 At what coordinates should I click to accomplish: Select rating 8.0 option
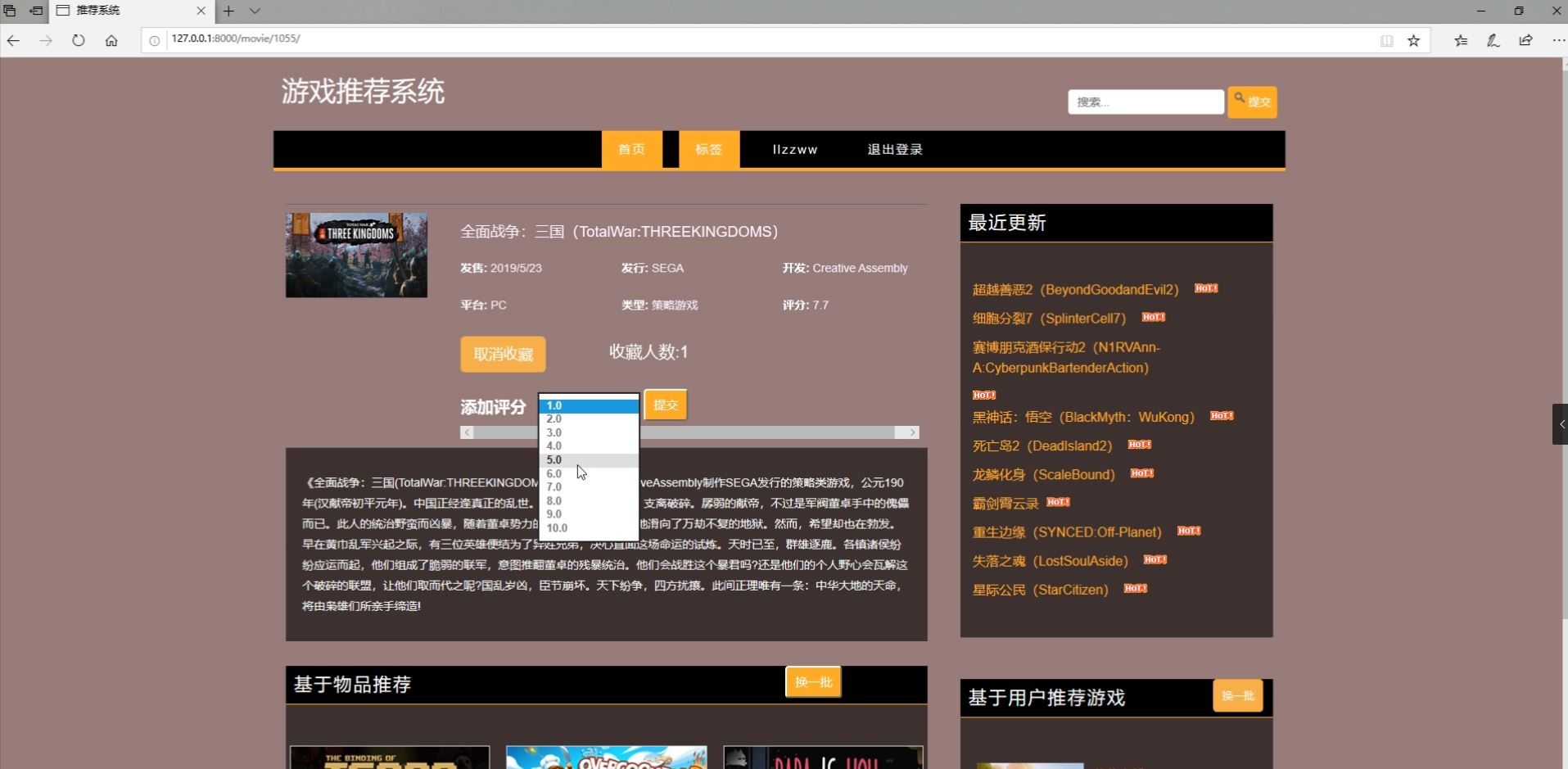pos(589,500)
